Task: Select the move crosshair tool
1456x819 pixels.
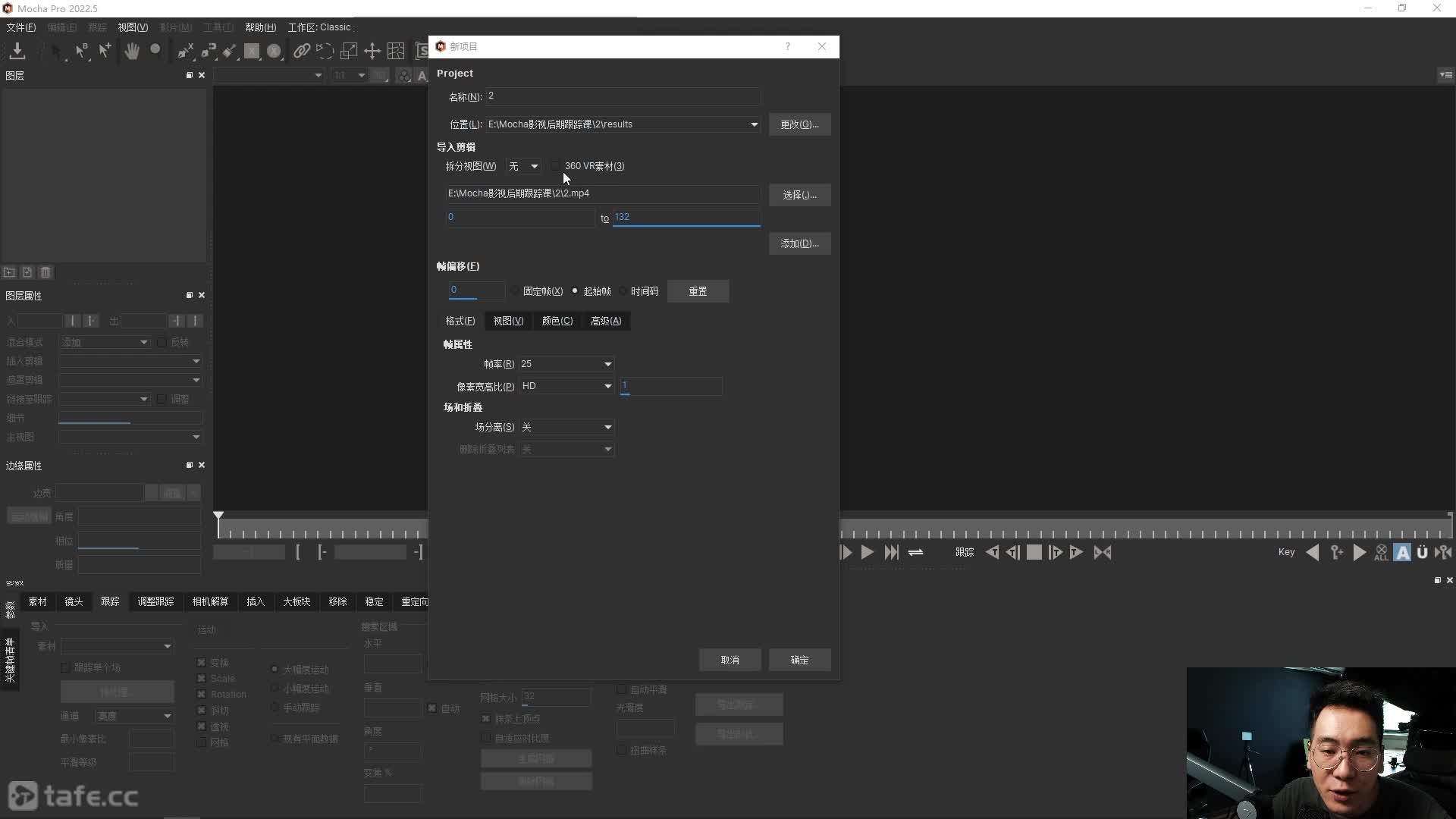Action: pos(372,51)
